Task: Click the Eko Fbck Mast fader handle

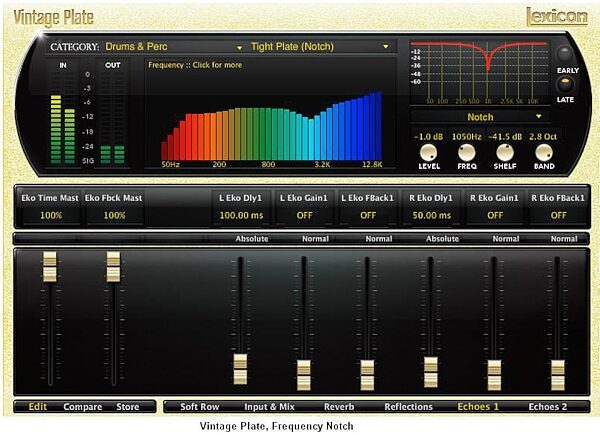Action: (x=113, y=267)
